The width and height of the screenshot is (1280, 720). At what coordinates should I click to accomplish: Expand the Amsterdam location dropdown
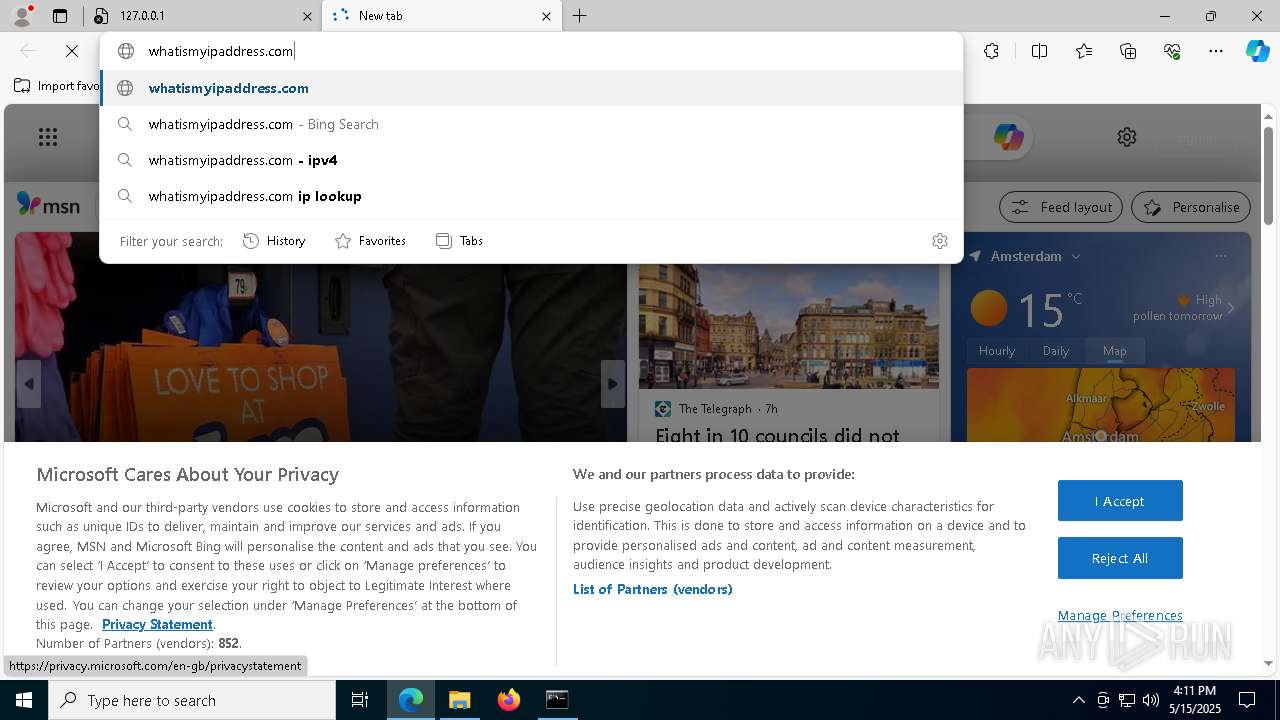pos(1076,257)
